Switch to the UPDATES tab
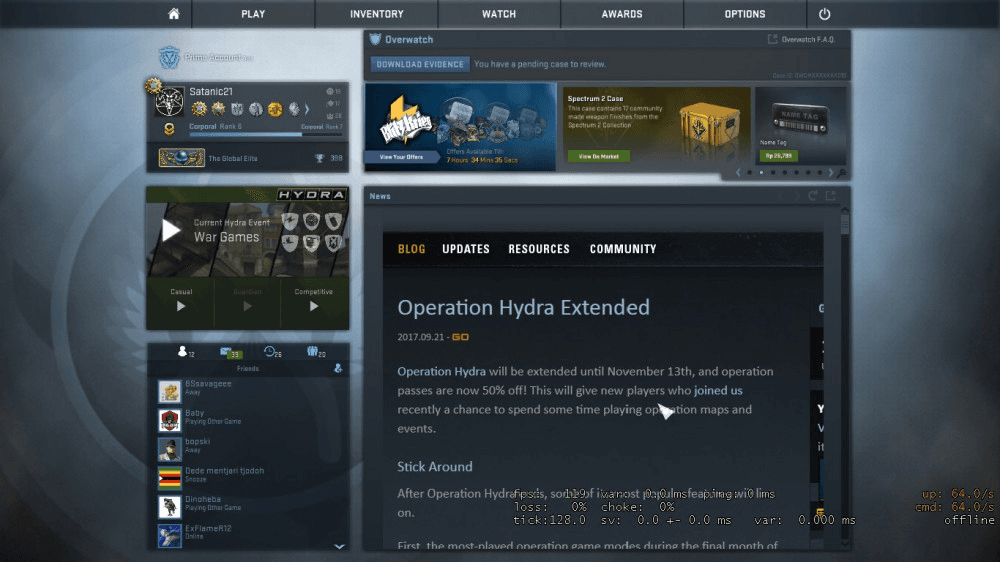 [x=466, y=249]
